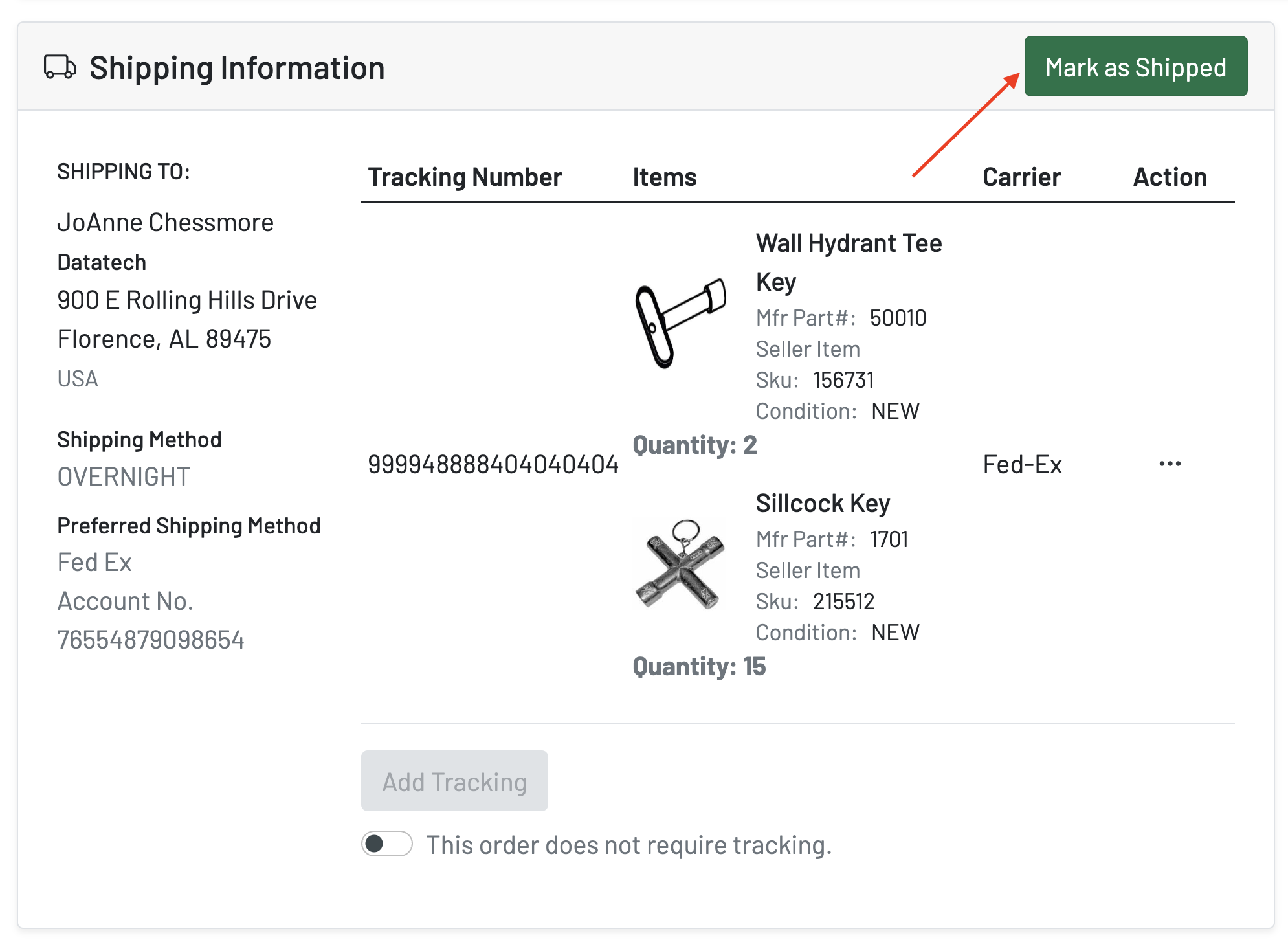
Task: Click account number 76554879098654
Action: tap(151, 640)
